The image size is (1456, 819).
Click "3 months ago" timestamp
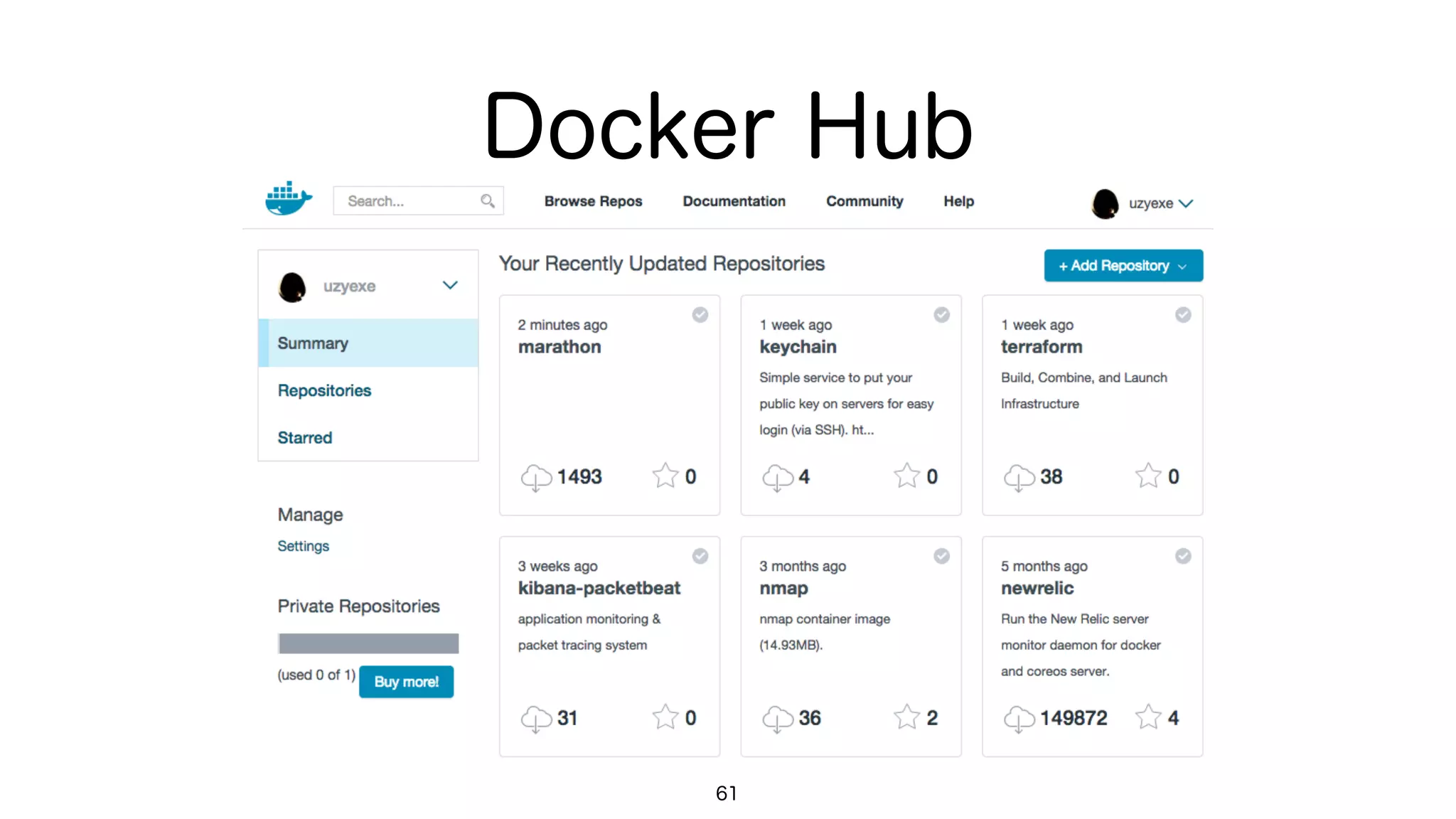(x=802, y=567)
